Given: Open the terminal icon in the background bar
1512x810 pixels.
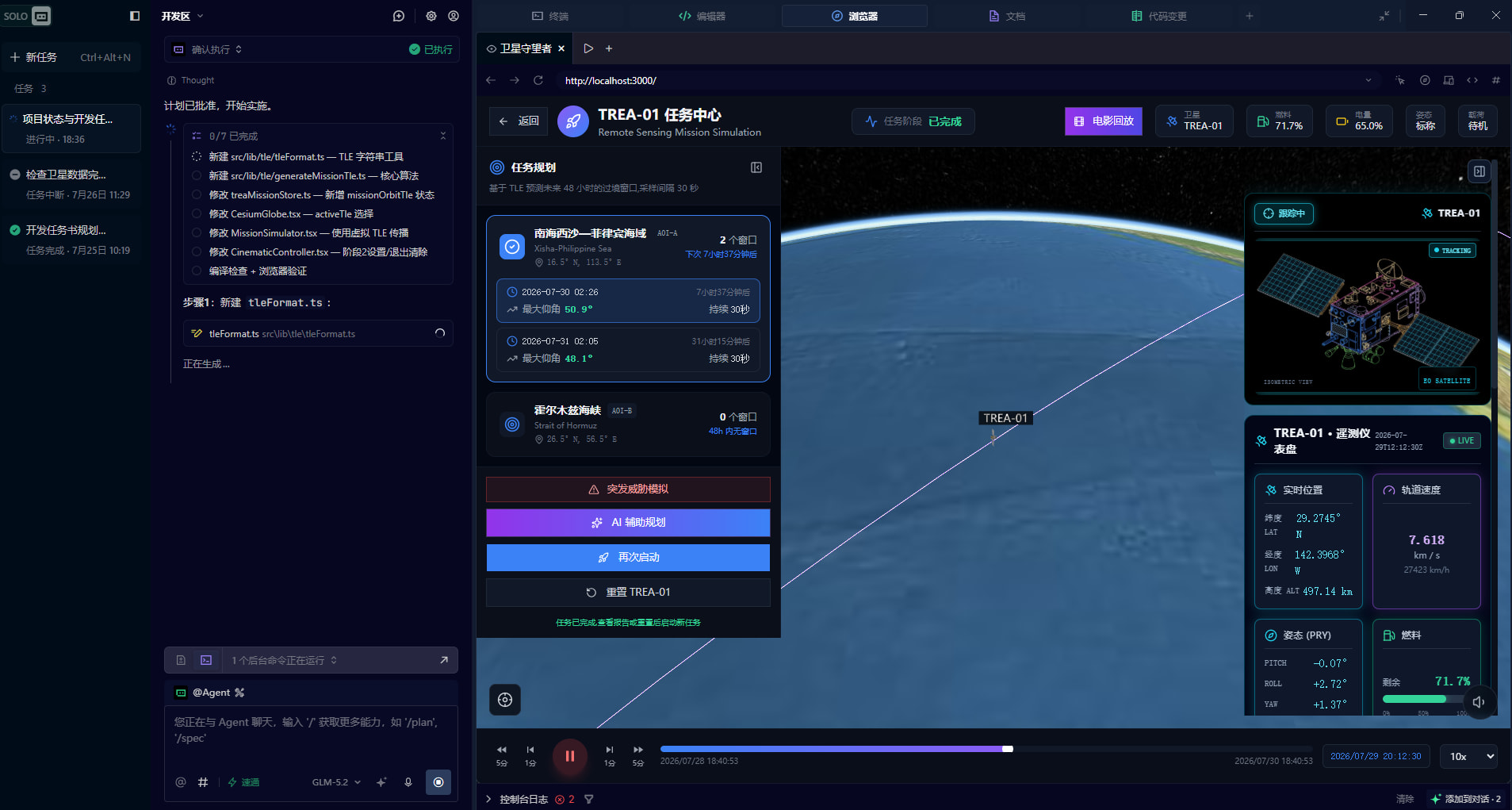Looking at the screenshot, I should coord(206,660).
